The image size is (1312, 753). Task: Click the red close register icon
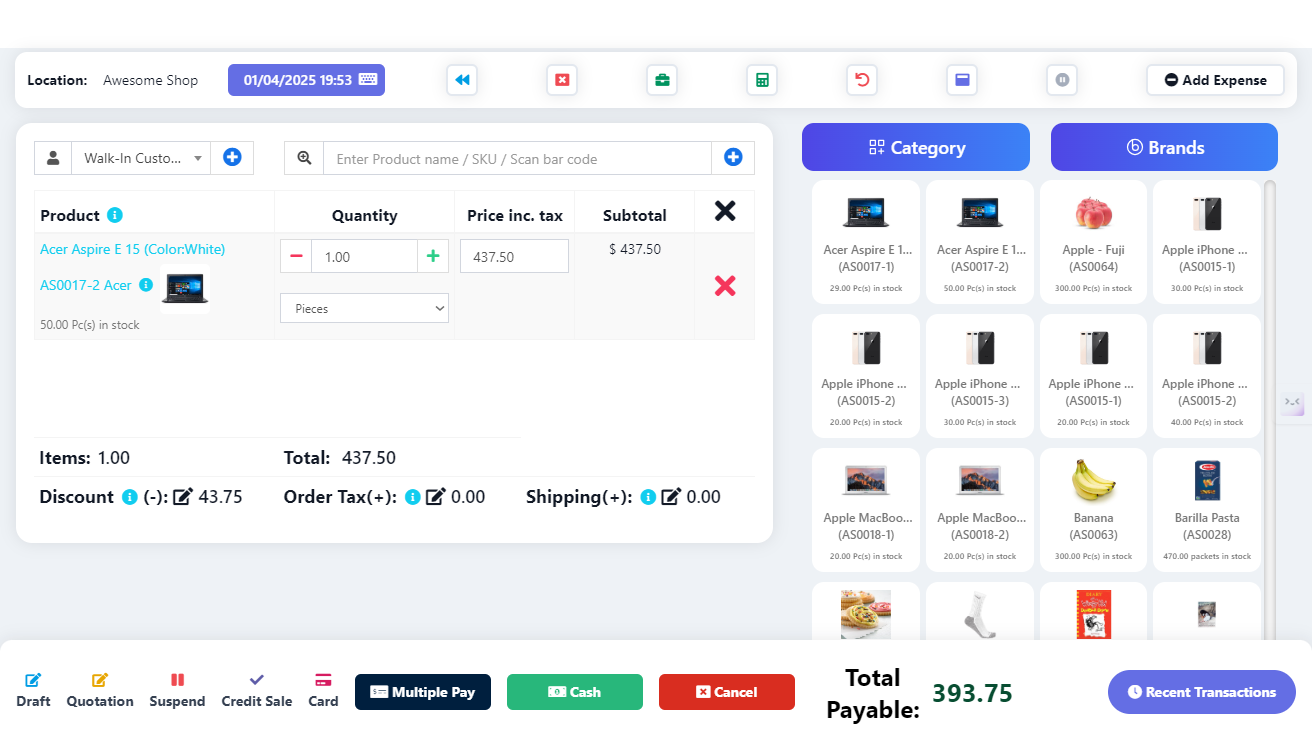click(x=562, y=80)
